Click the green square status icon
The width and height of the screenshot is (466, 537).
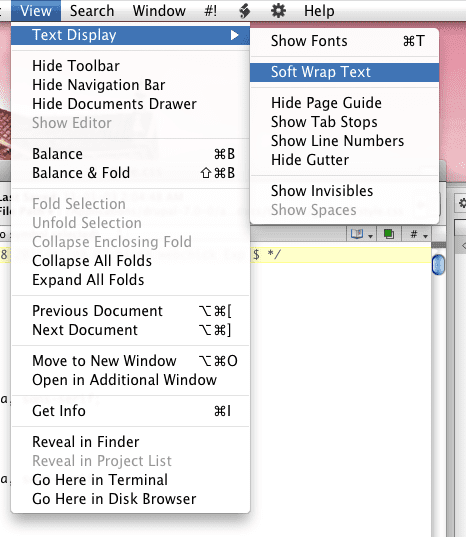tap(389, 234)
